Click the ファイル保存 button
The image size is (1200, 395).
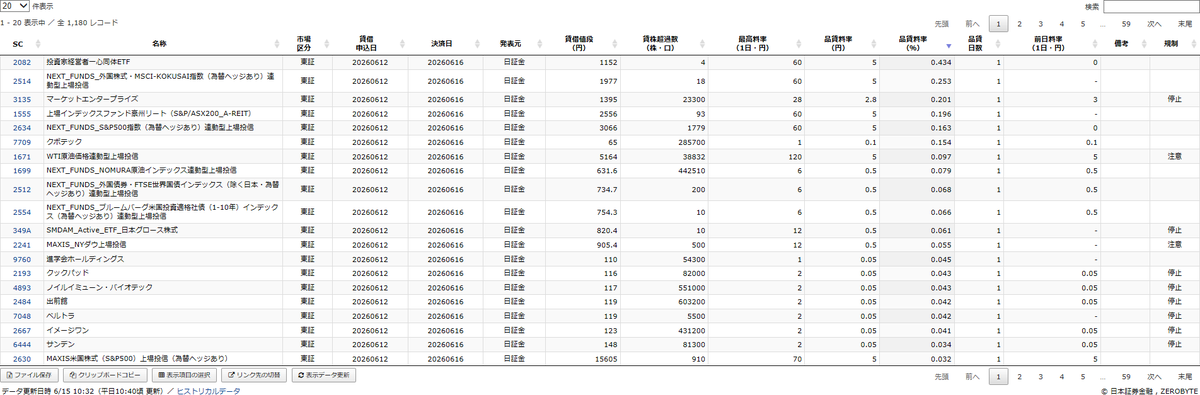(x=30, y=375)
